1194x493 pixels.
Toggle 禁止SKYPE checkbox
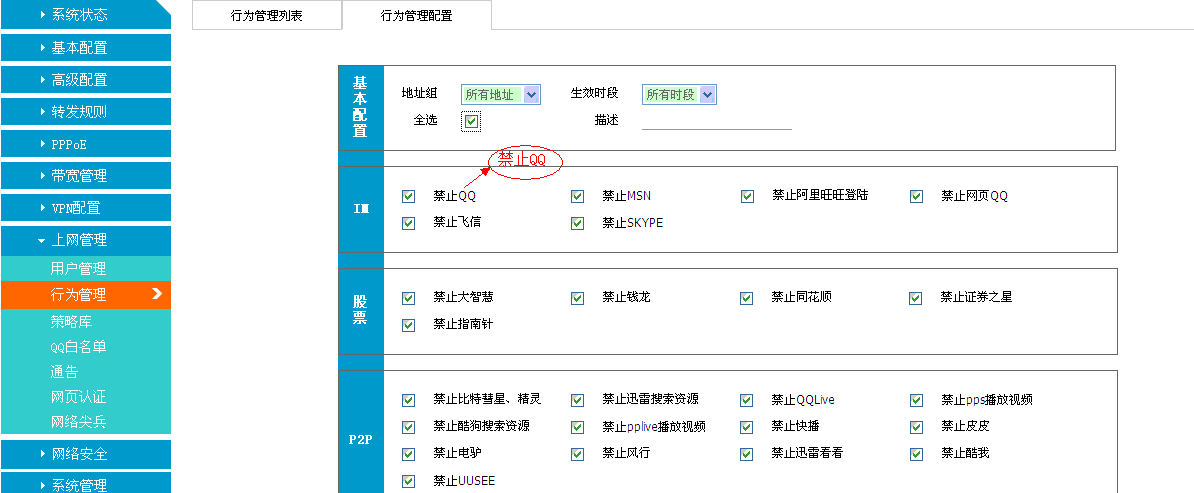pos(577,224)
